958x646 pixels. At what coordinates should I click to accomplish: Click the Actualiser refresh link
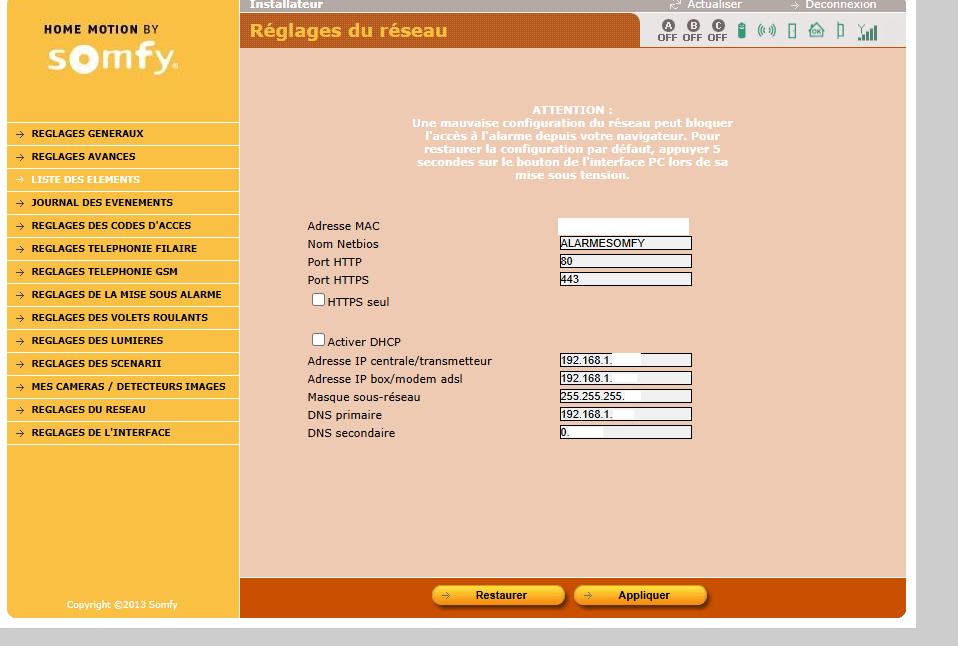tap(713, 5)
